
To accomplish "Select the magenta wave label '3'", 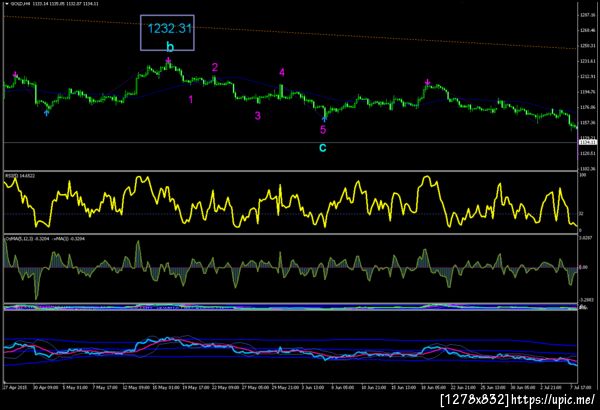I will pos(258,116).
